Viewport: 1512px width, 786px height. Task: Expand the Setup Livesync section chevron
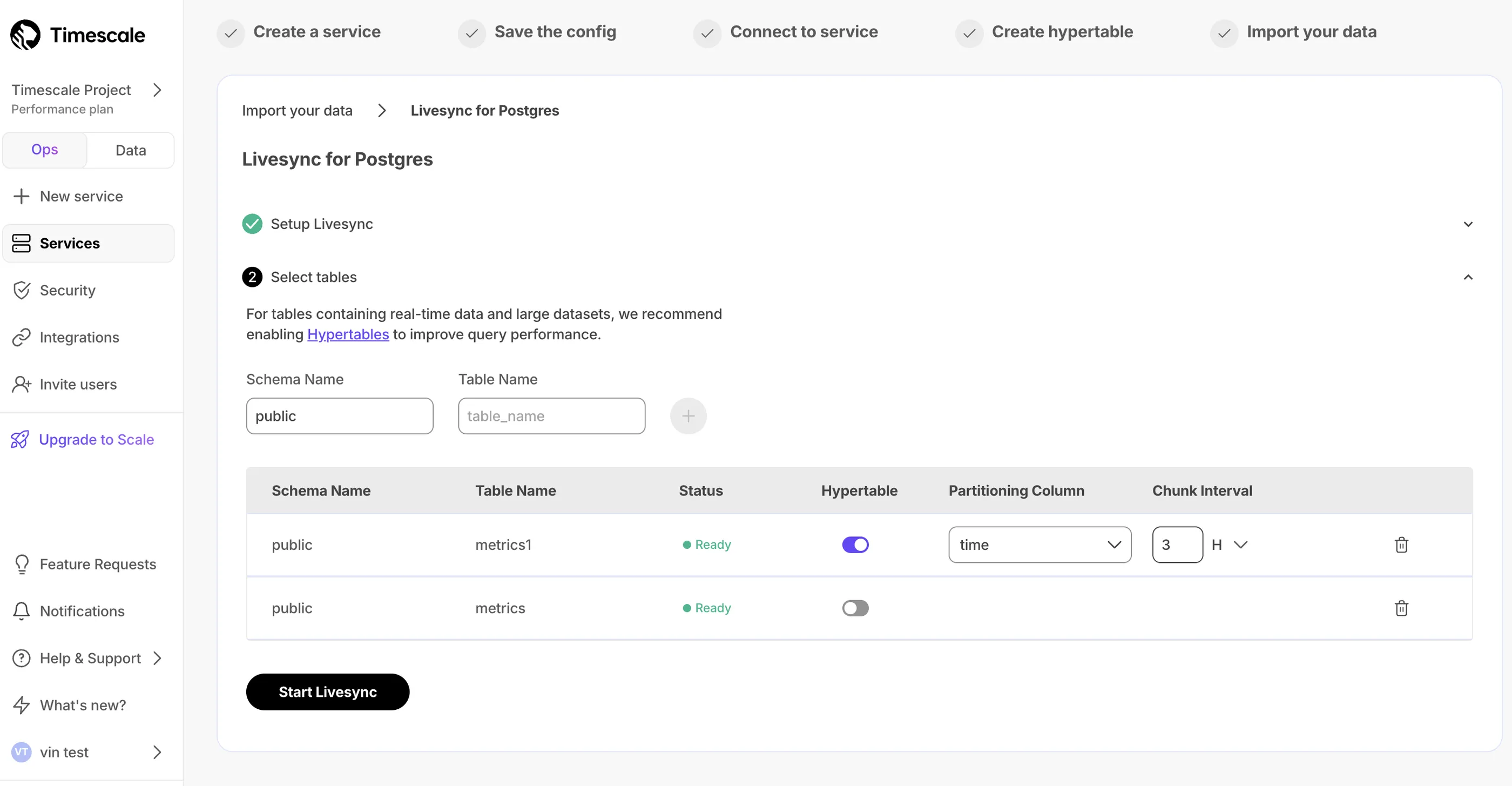click(1467, 224)
